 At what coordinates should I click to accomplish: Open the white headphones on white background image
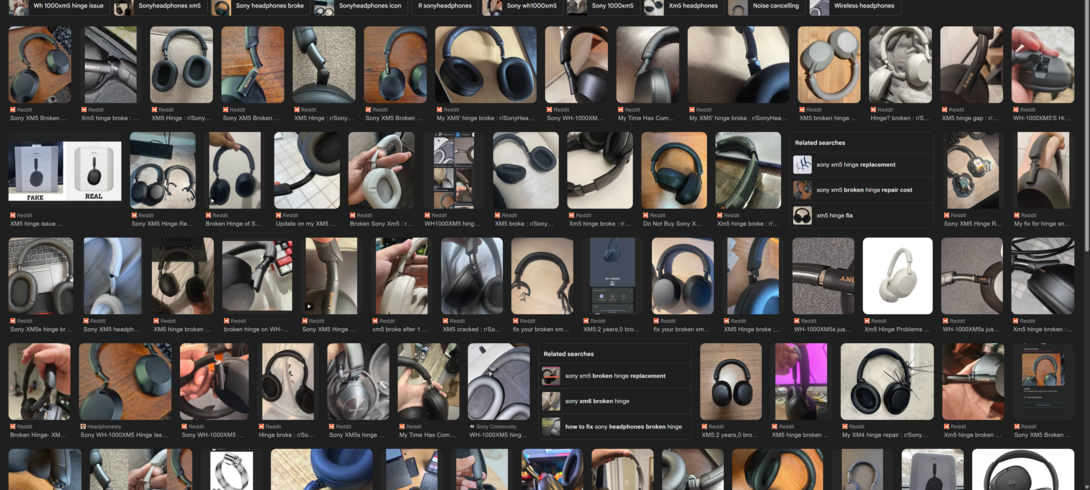[x=897, y=276]
